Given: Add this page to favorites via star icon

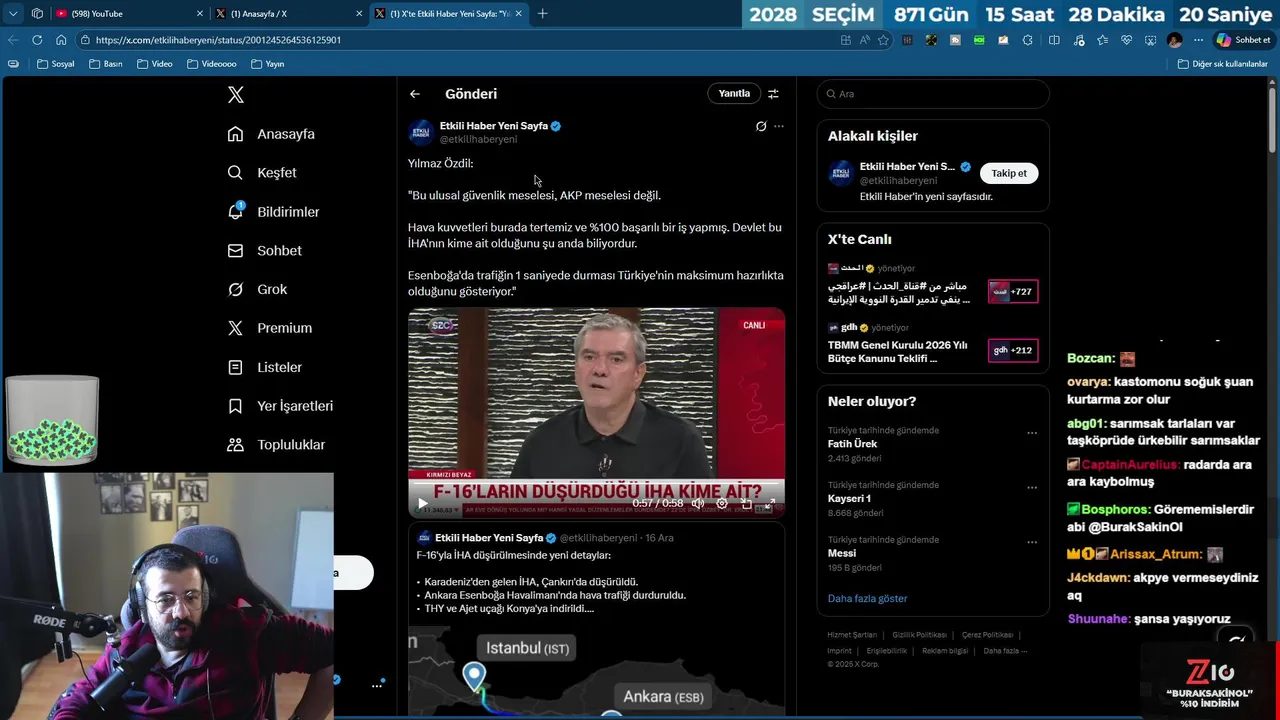Looking at the screenshot, I should coord(883,40).
